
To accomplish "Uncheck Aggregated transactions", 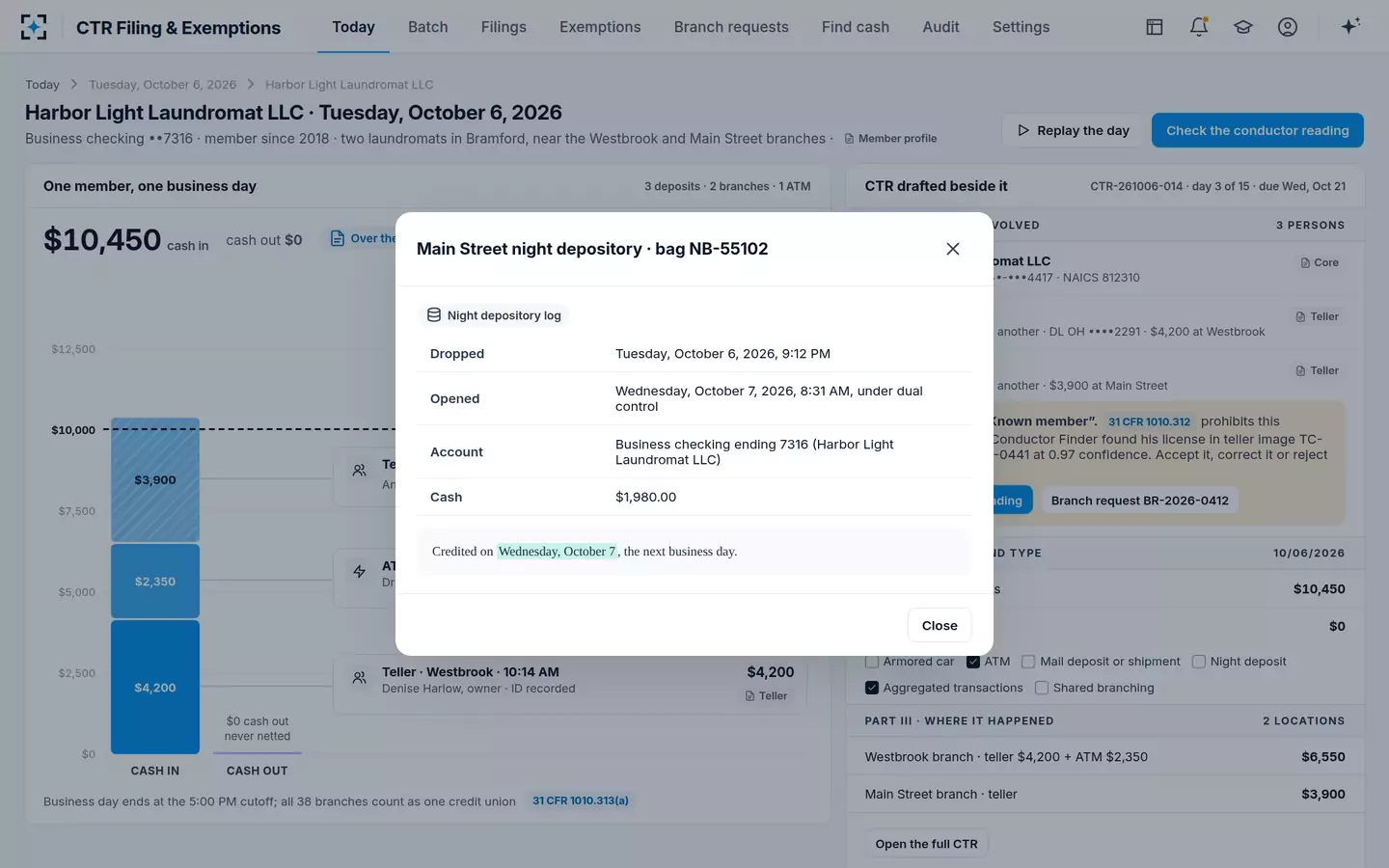I will tap(872, 688).
